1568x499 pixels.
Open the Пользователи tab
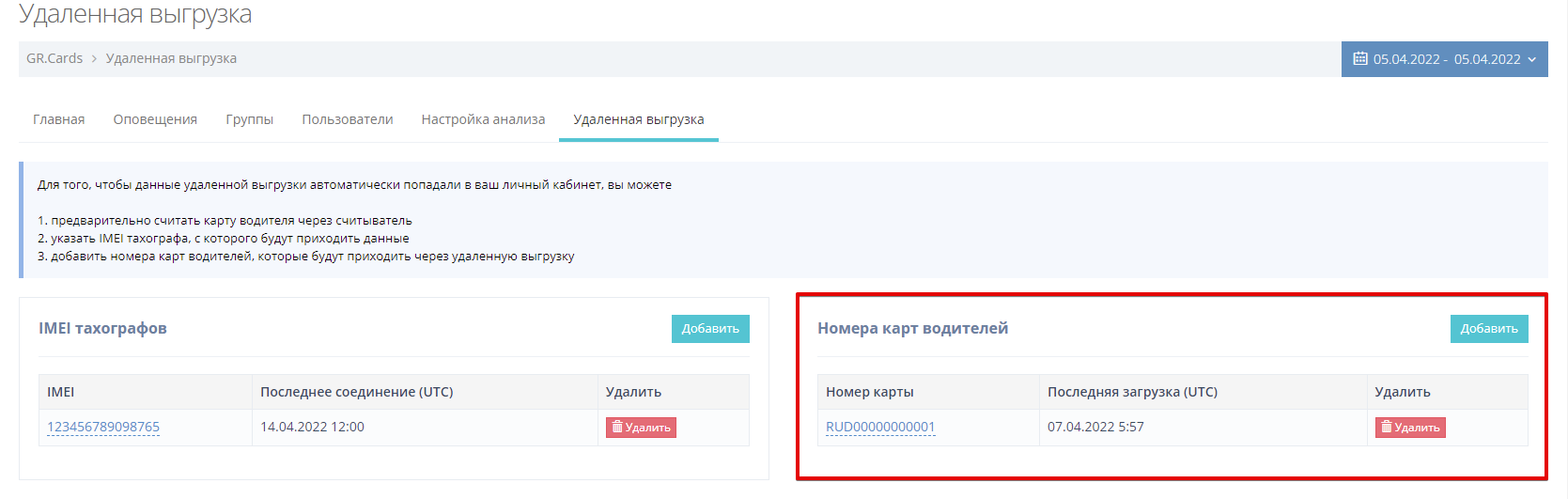[347, 119]
